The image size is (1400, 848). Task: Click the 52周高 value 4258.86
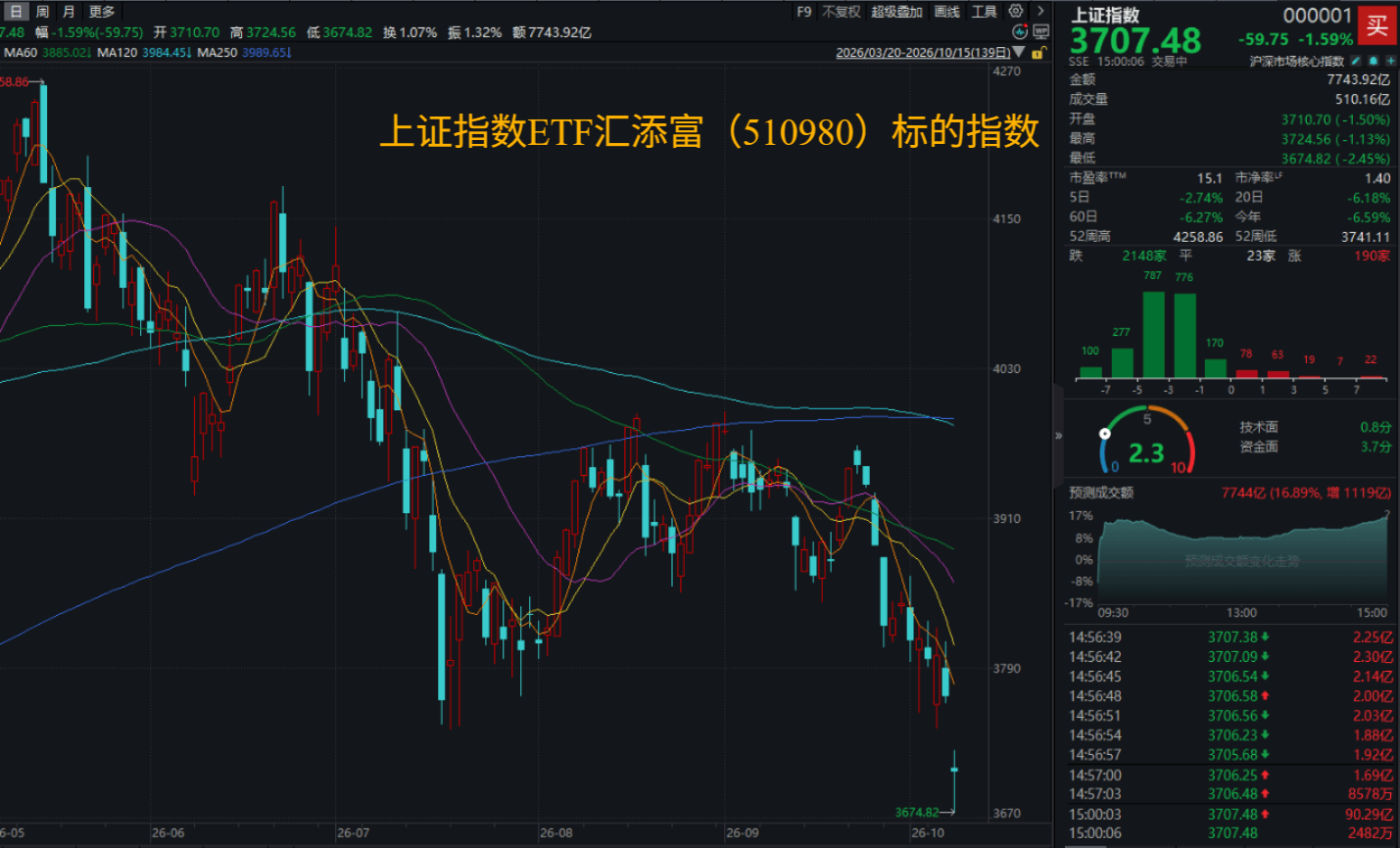click(x=1198, y=237)
